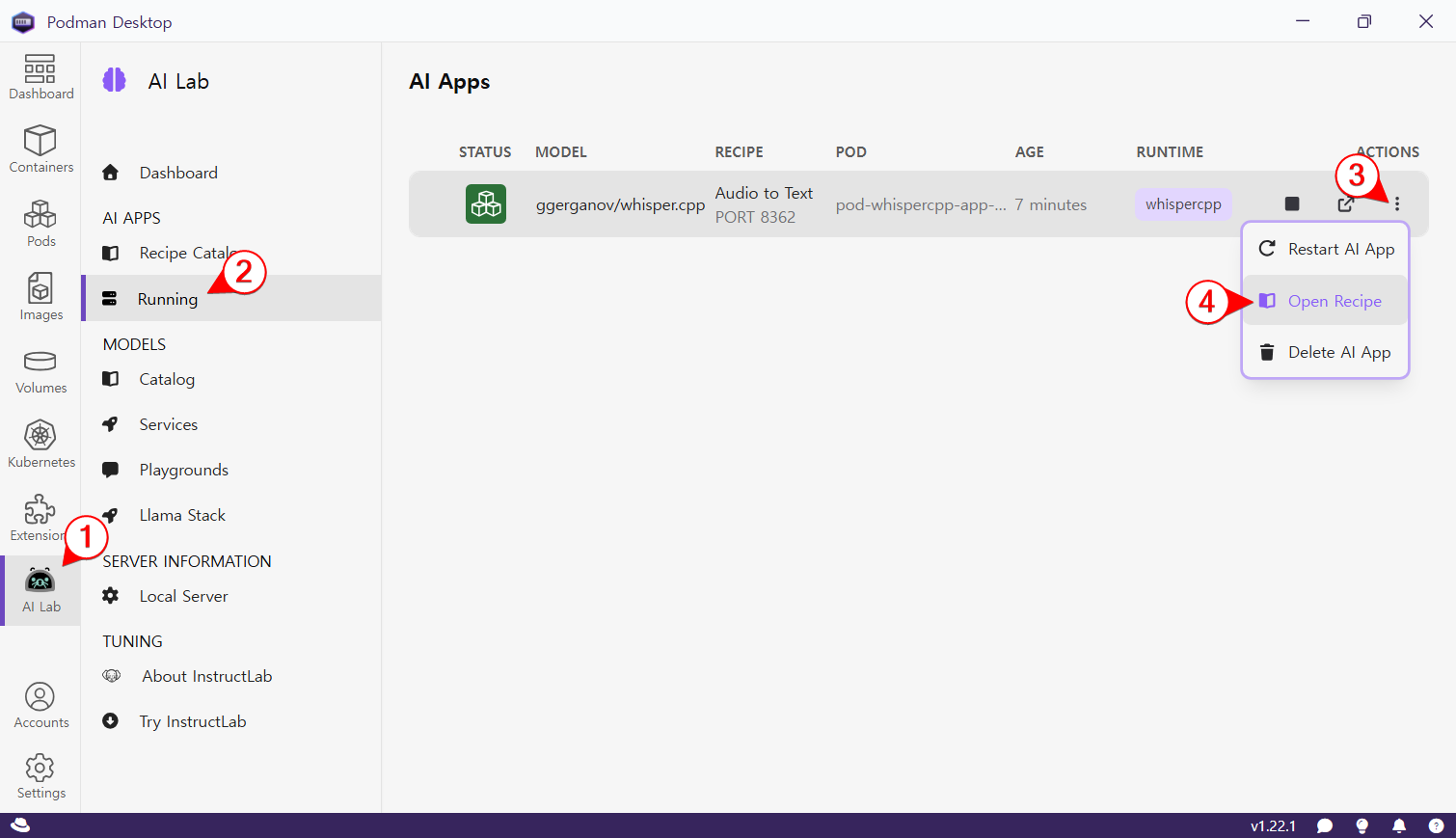
Task: Open the Images section
Action: 40,297
